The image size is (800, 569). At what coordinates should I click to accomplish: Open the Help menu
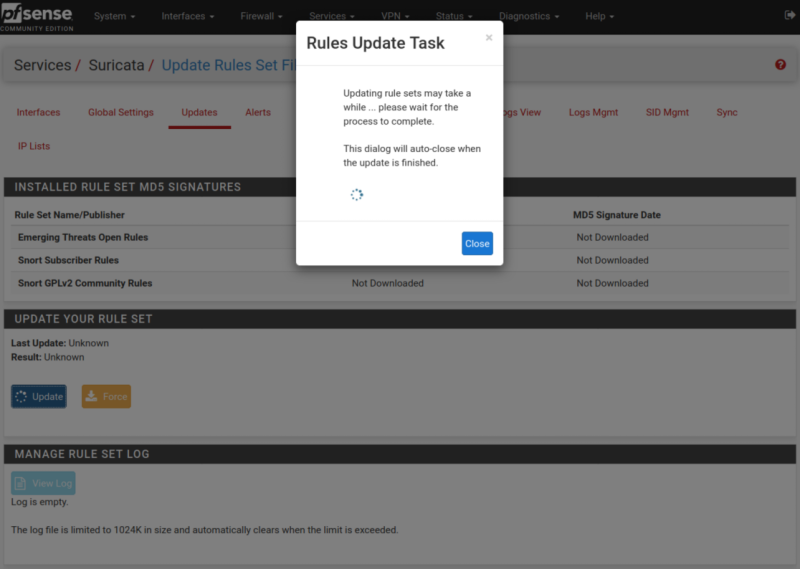coord(599,16)
